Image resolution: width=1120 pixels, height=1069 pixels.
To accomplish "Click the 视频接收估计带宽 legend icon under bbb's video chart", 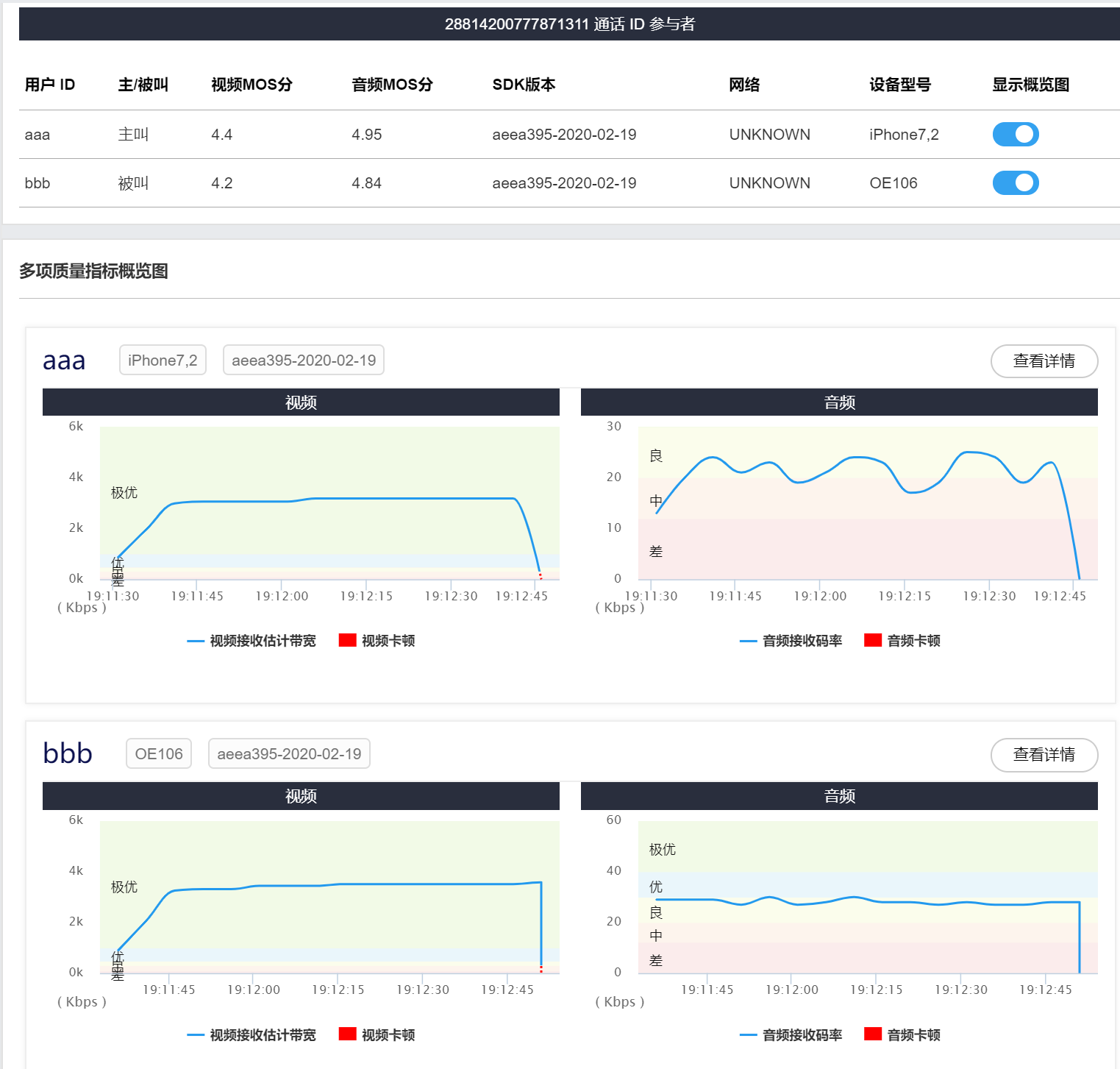I will pos(194,1034).
